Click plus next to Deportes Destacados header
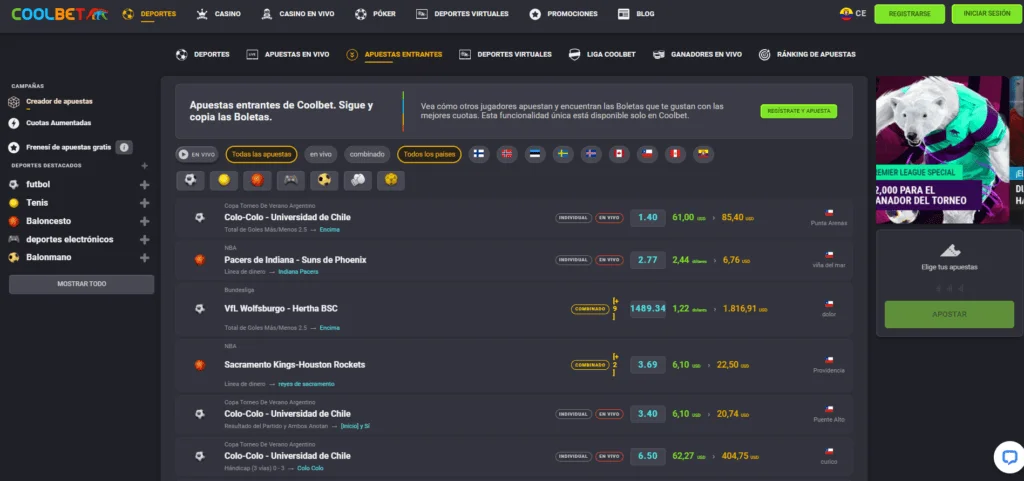The image size is (1024, 481). coord(144,166)
